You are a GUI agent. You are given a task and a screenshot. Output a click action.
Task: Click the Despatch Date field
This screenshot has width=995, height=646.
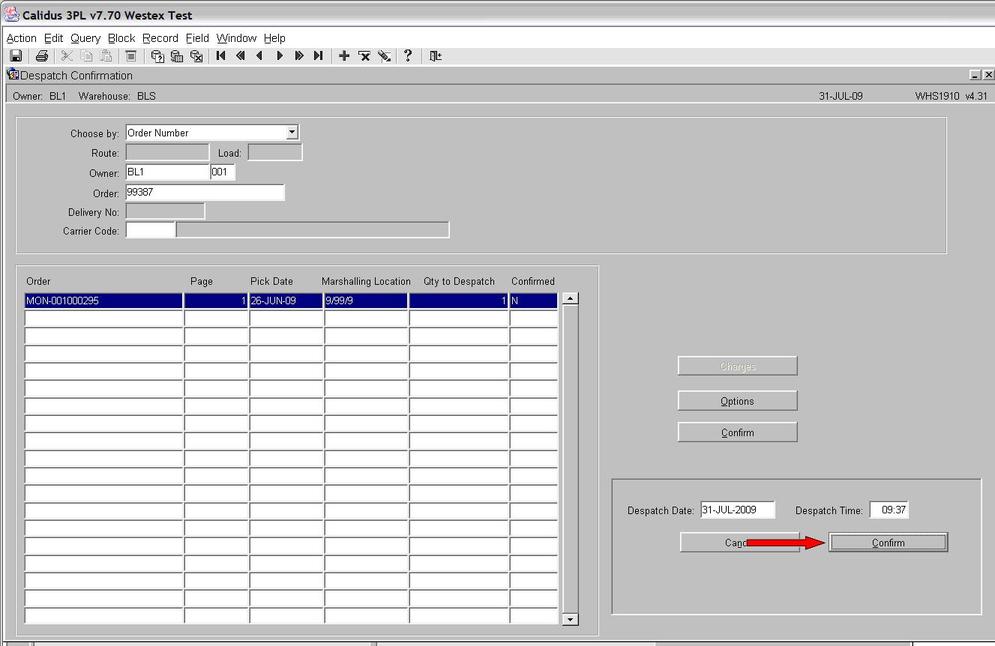tap(738, 510)
